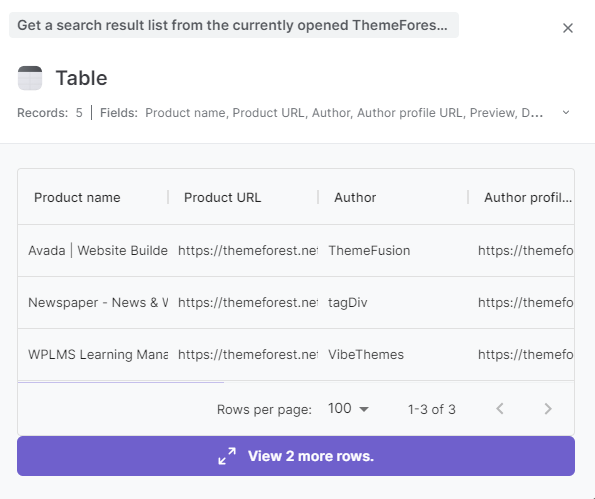This screenshot has height=499, width=595.
Task: Click View 2 more rows button
Action: (296, 456)
